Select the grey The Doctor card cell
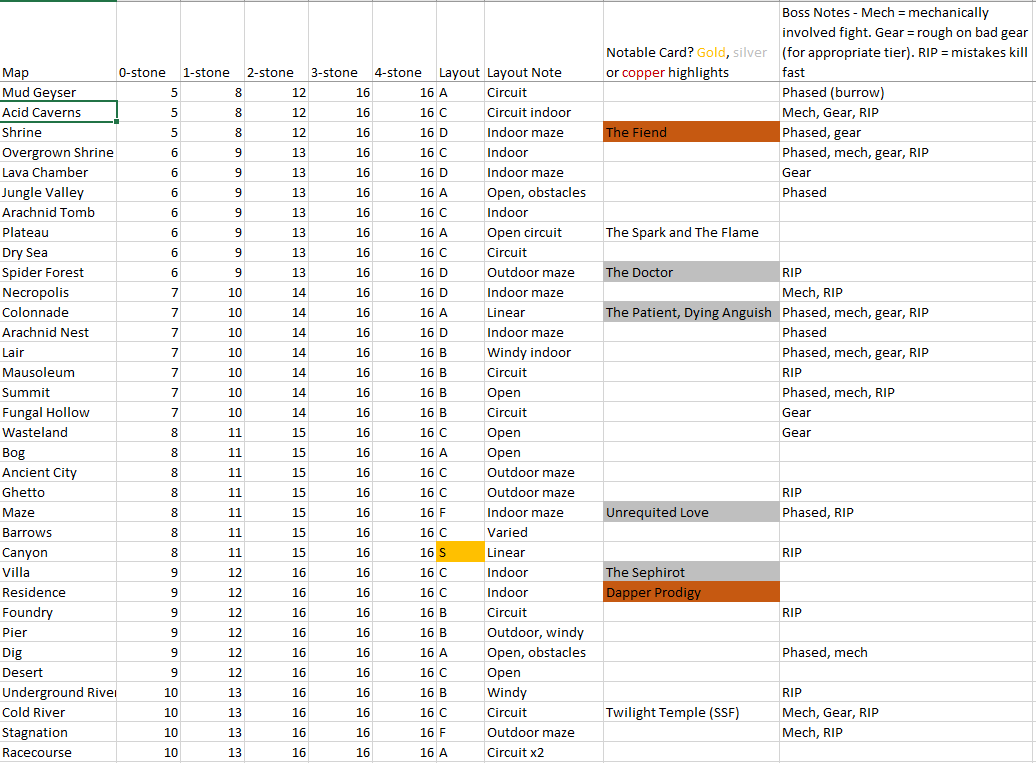The image size is (1036, 763). click(x=691, y=272)
